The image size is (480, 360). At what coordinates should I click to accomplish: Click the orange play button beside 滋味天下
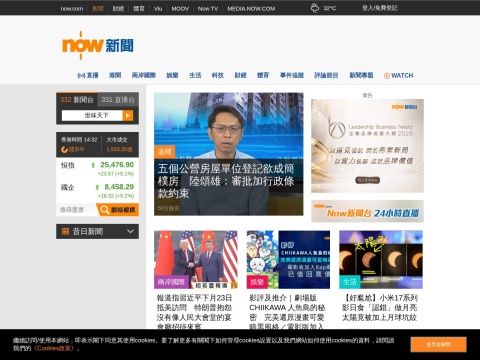[128, 116]
